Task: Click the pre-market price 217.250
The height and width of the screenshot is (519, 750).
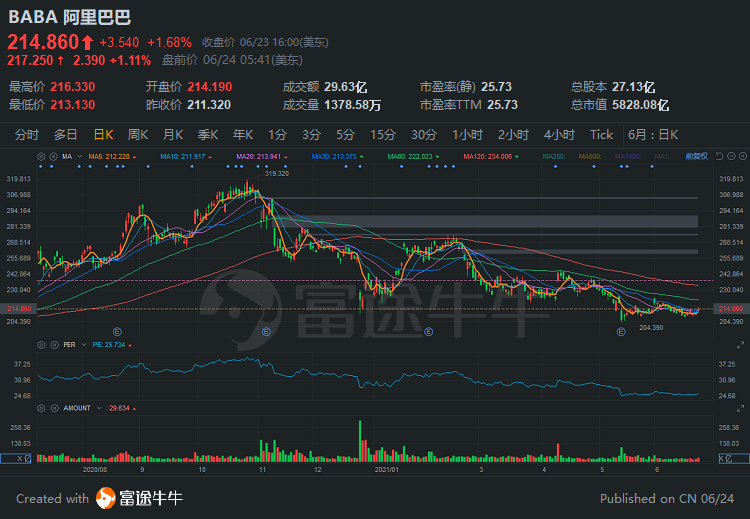Action: tap(31, 60)
